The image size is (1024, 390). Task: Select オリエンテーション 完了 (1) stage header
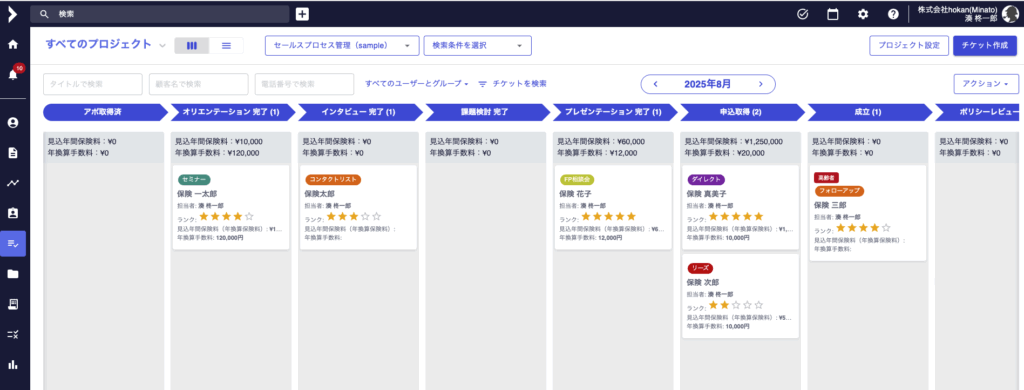click(x=231, y=112)
